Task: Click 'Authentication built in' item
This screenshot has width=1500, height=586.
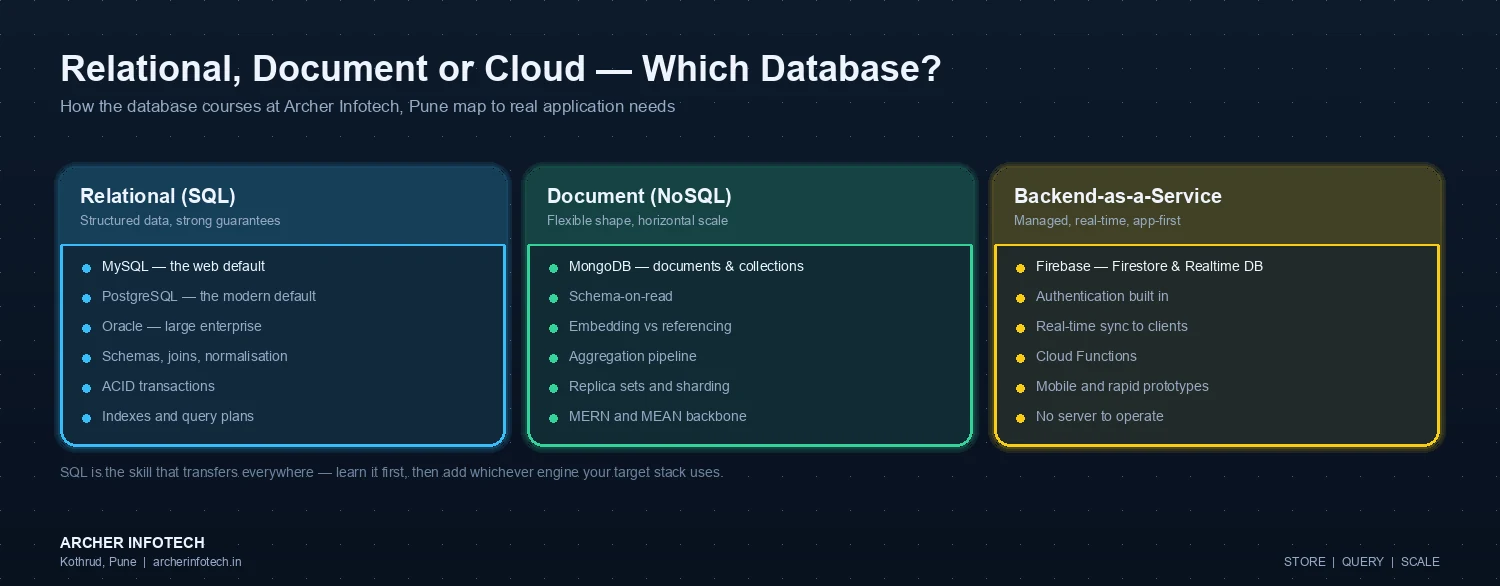Action: point(1102,297)
